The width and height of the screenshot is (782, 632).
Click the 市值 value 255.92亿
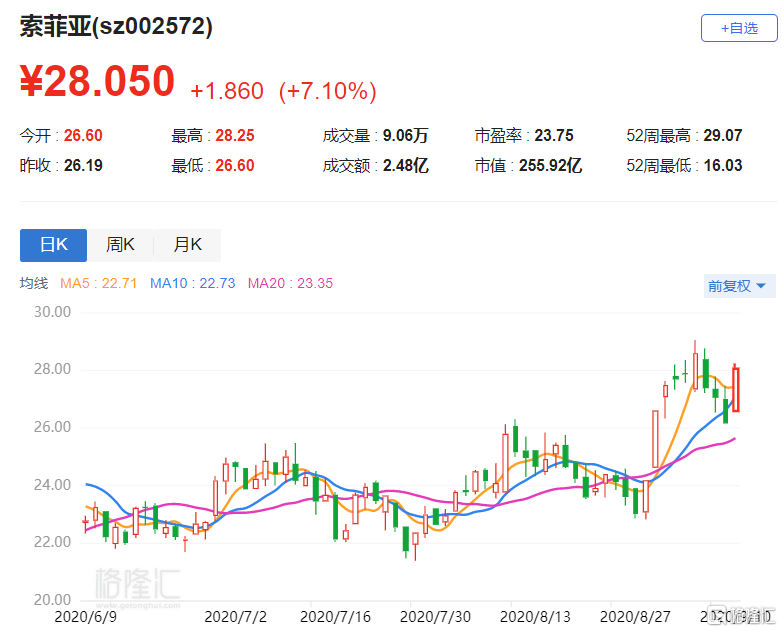pos(550,165)
